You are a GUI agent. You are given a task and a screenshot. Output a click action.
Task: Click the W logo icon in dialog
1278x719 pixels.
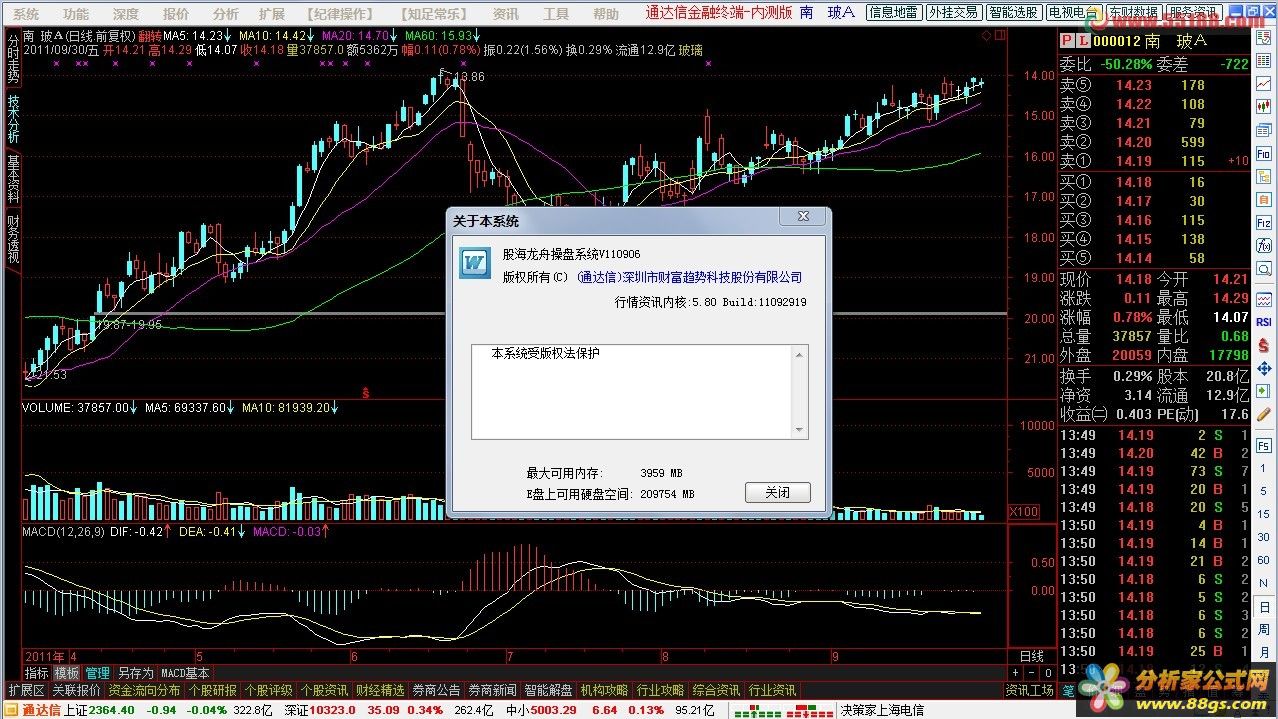tap(474, 262)
